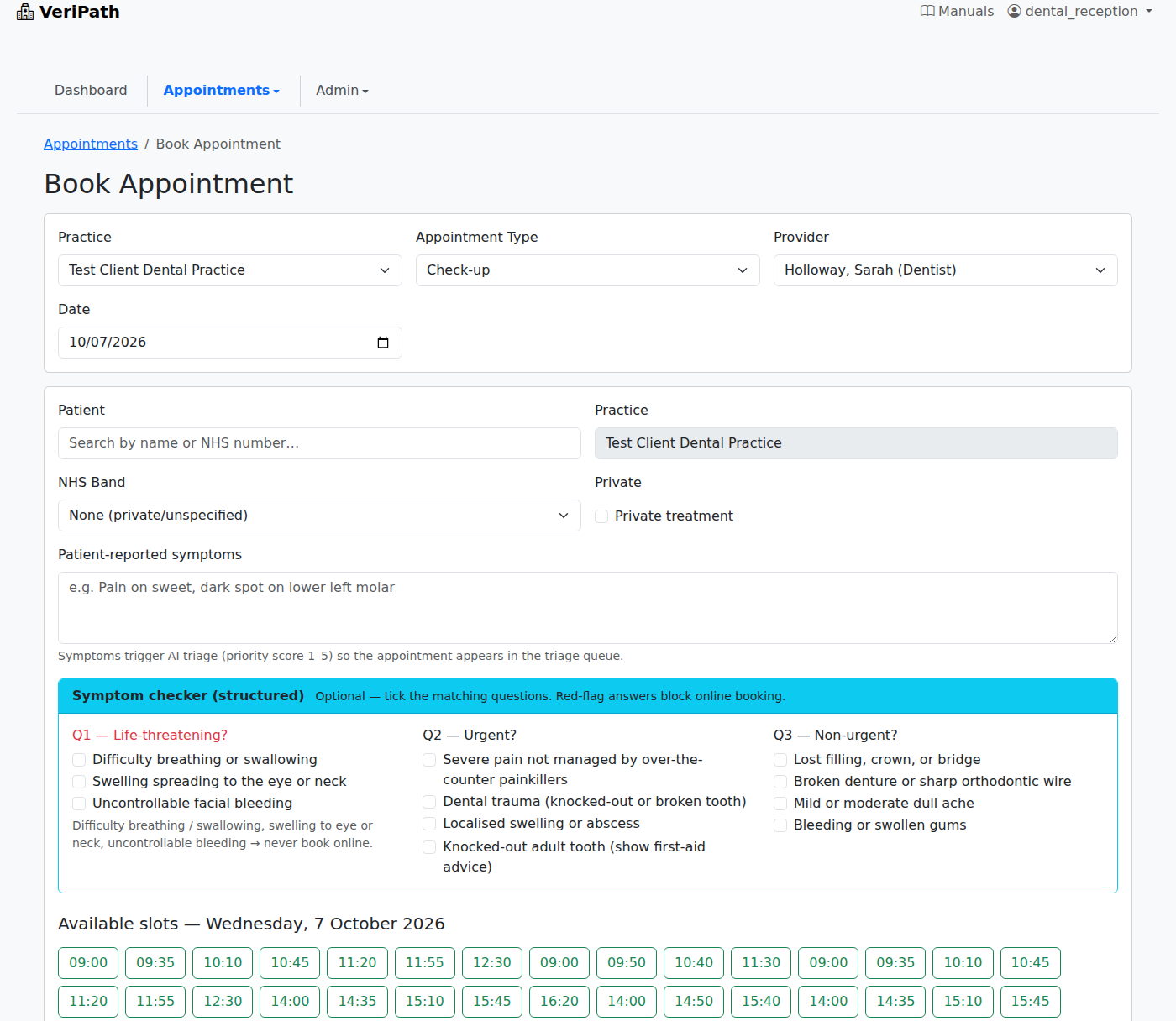The image size is (1176, 1021).
Task: Choose the 14:50 appointment slot
Action: [694, 1002]
